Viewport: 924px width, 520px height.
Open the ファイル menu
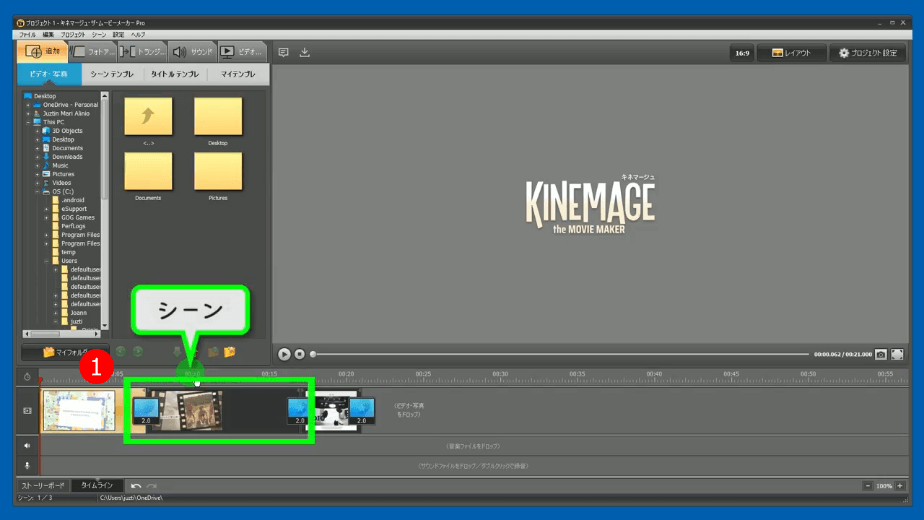point(27,34)
